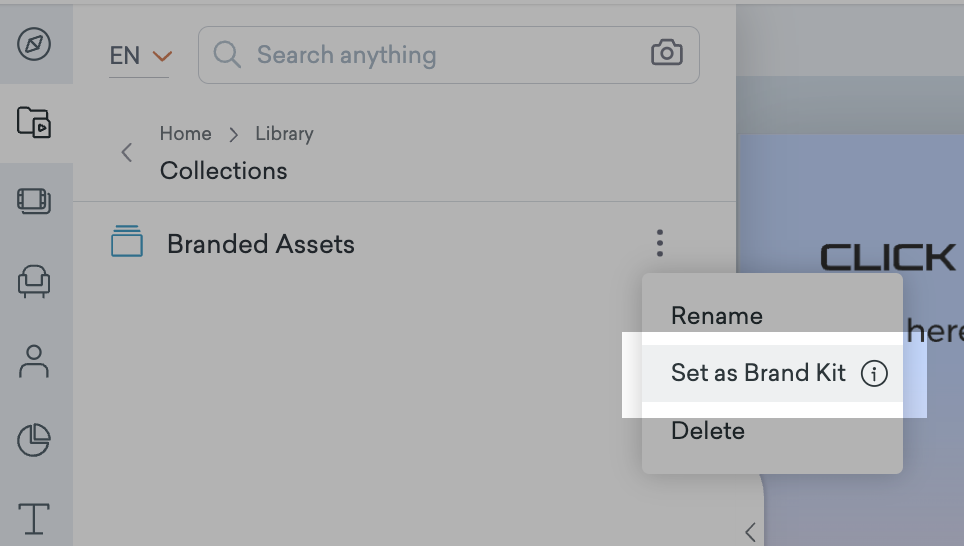Screen dimensions: 964x546
Task: Collapse the side panel with the bottom chevron
Action: [750, 531]
